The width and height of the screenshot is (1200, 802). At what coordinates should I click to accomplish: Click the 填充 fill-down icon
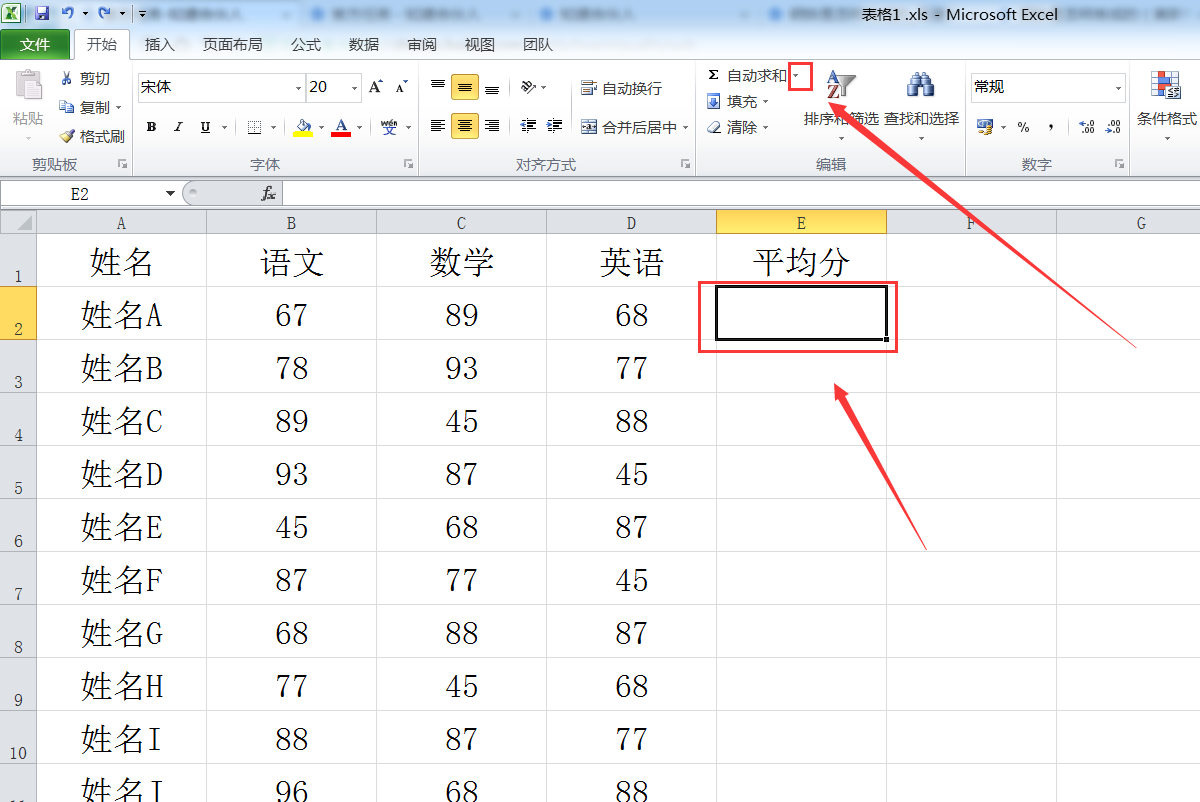click(x=715, y=101)
